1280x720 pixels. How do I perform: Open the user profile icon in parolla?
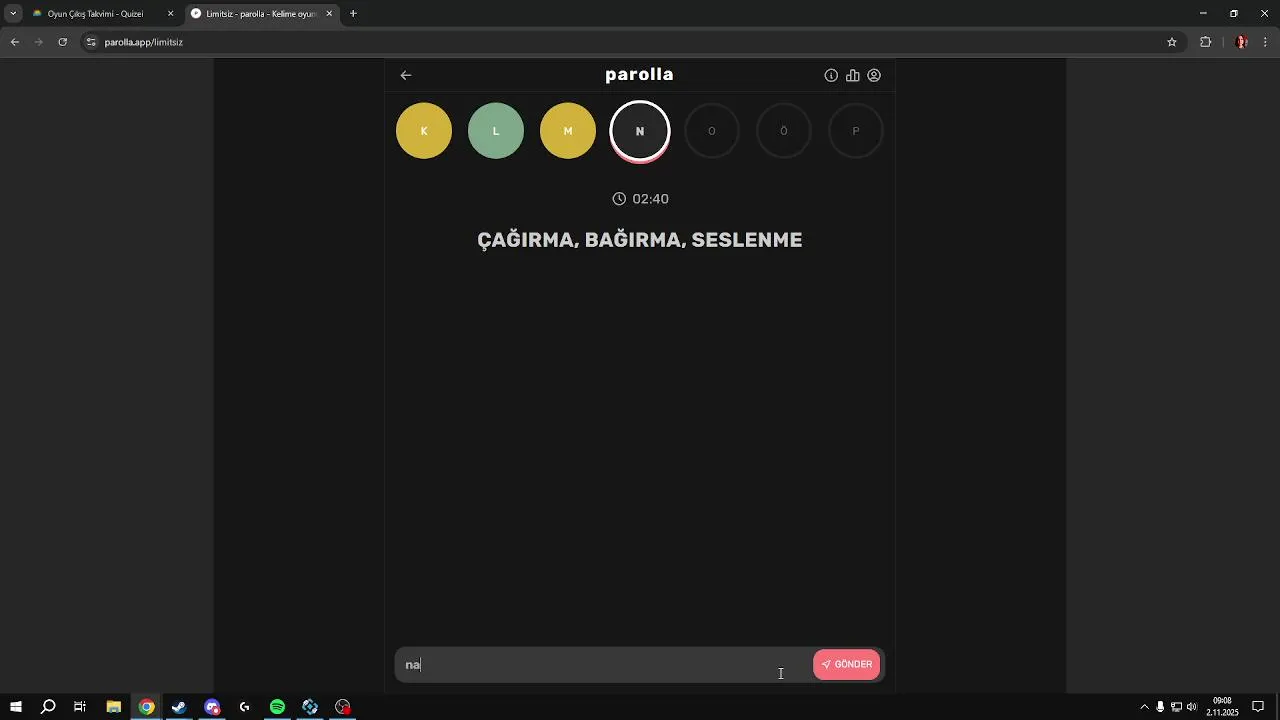(874, 75)
